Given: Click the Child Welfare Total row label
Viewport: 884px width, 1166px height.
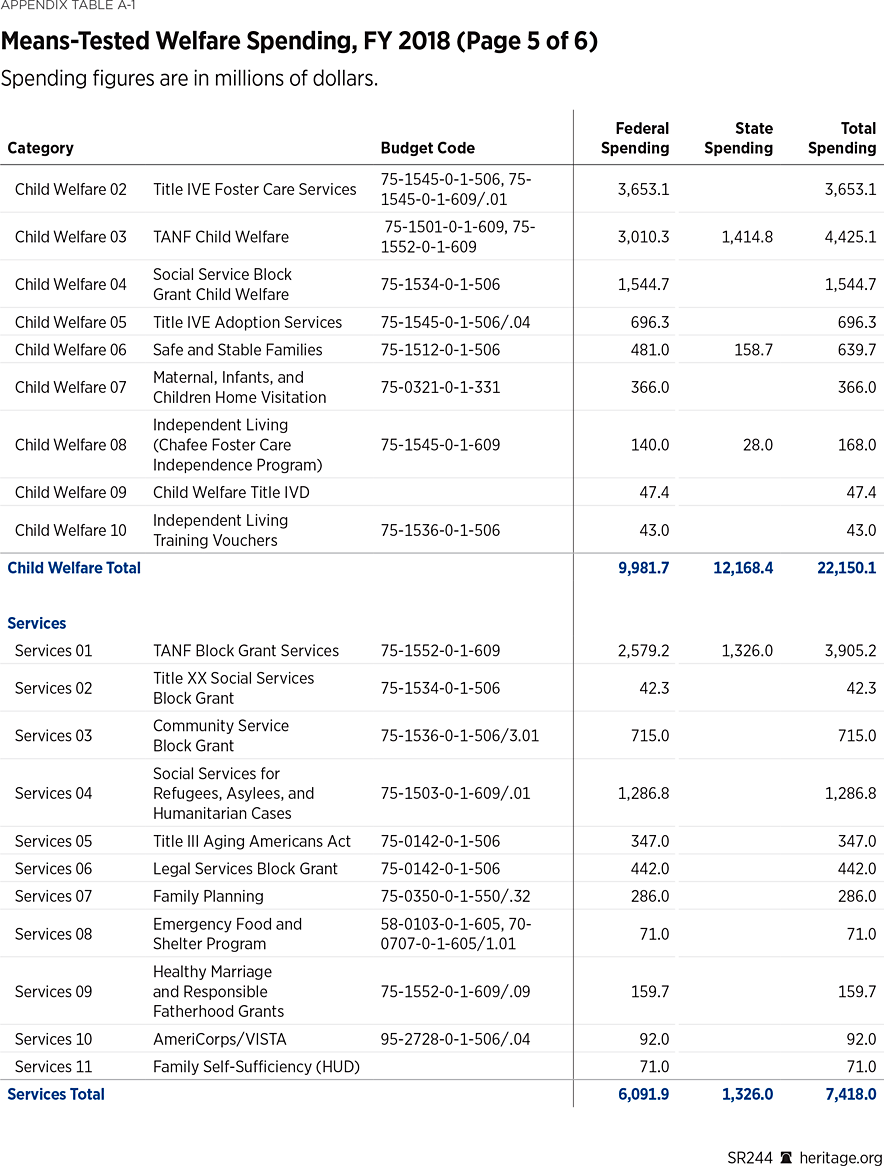Looking at the screenshot, I should pos(74,567).
